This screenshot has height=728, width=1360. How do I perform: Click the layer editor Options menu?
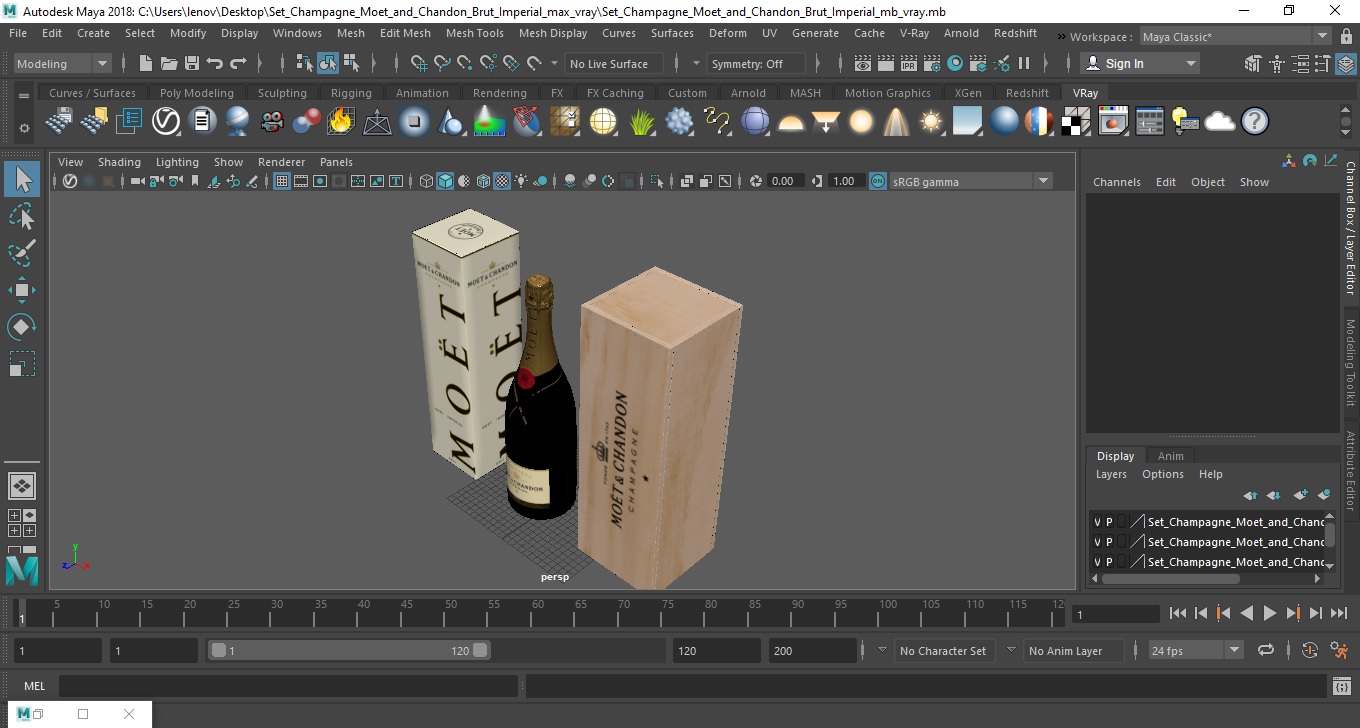coord(1162,474)
